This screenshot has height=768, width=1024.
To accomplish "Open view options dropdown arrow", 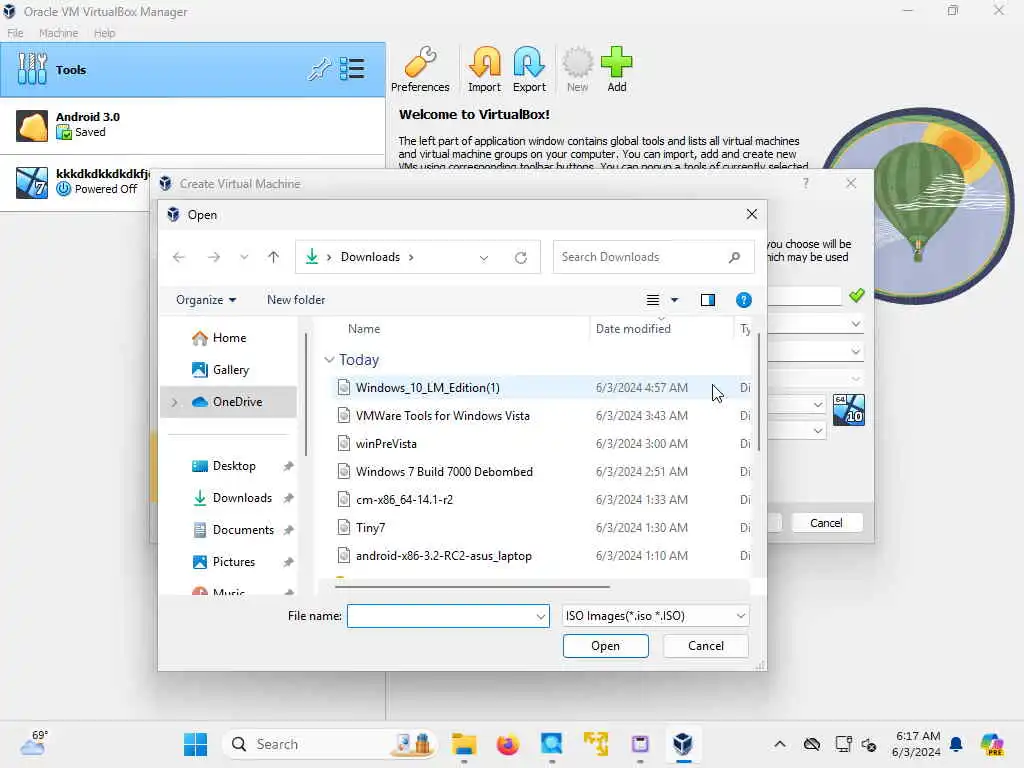I will click(x=675, y=300).
